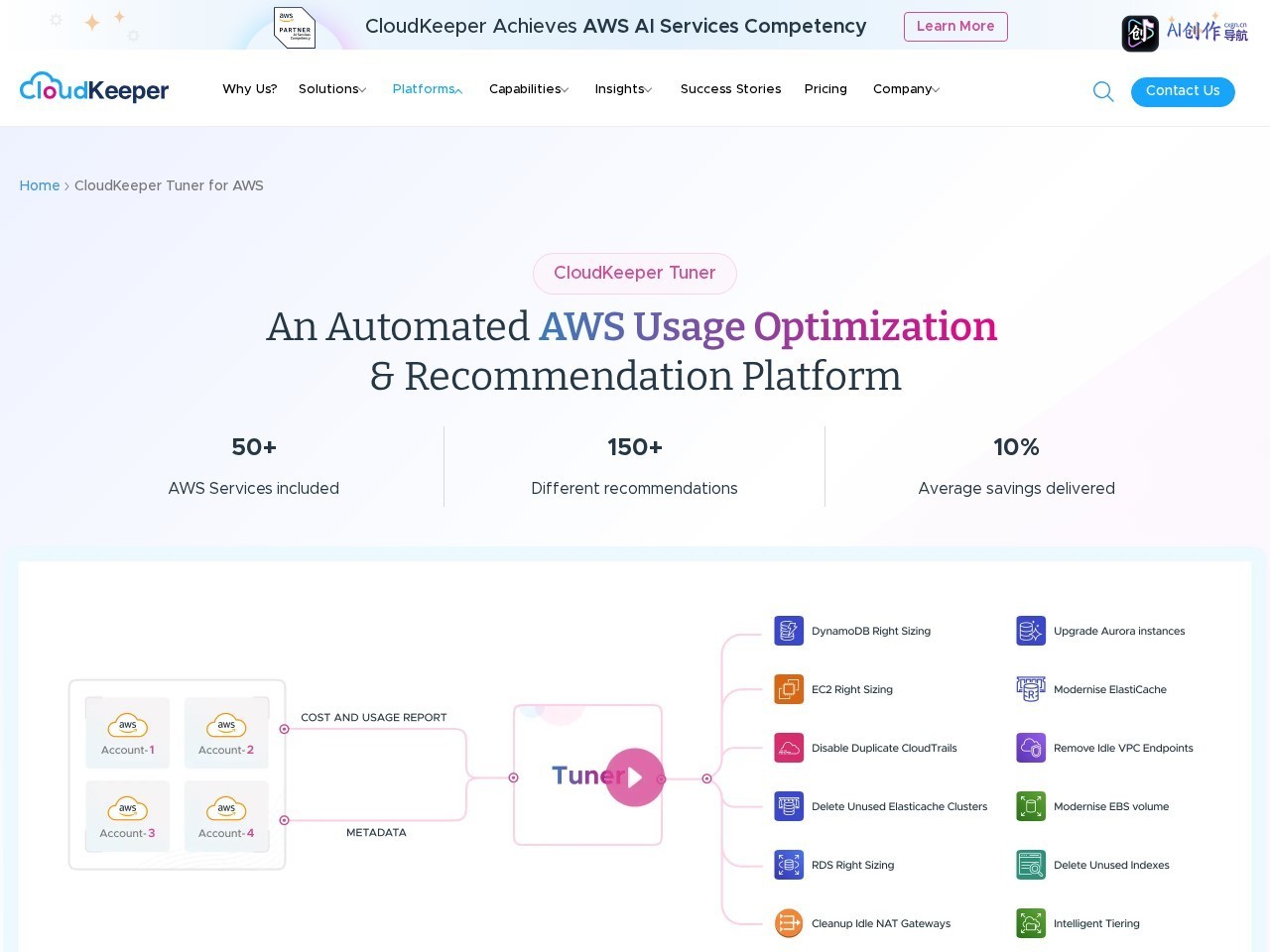Play the Tuner video
Viewport: 1270px width, 952px height.
(x=635, y=777)
